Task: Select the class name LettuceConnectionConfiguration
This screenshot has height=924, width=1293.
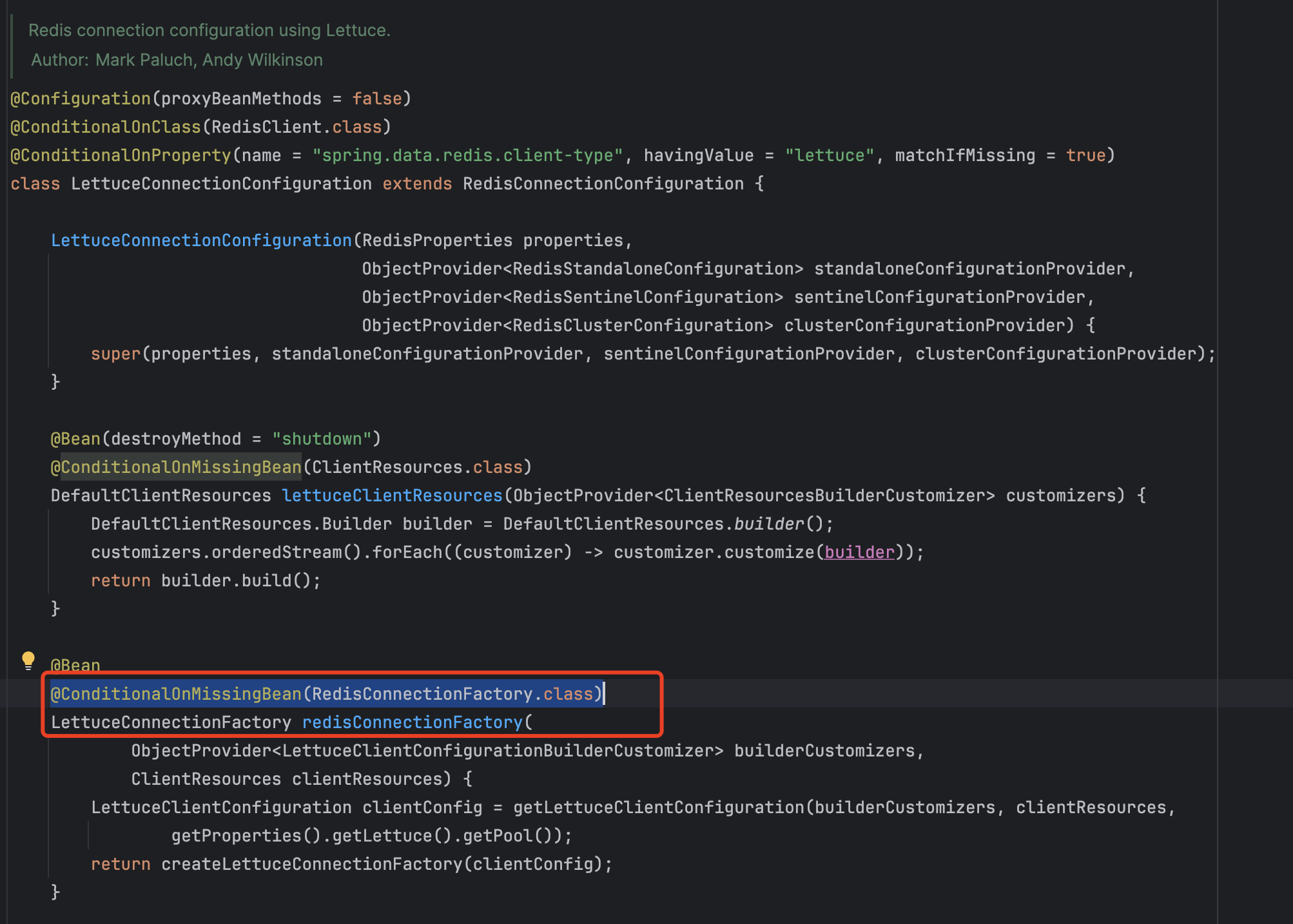Action: pos(219,184)
